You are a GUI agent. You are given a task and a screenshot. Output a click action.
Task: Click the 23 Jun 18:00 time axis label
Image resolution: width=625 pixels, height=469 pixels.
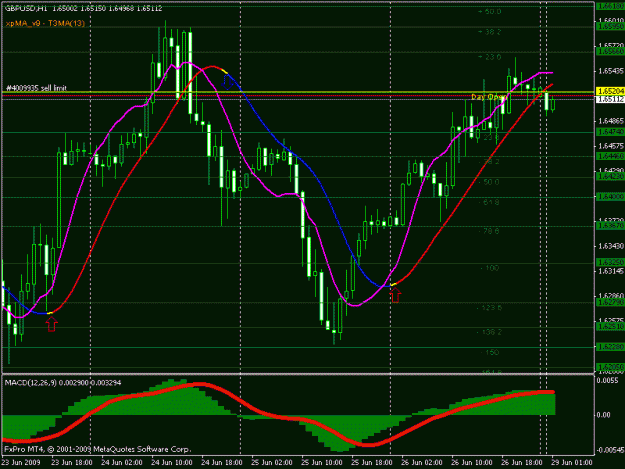coord(72,462)
